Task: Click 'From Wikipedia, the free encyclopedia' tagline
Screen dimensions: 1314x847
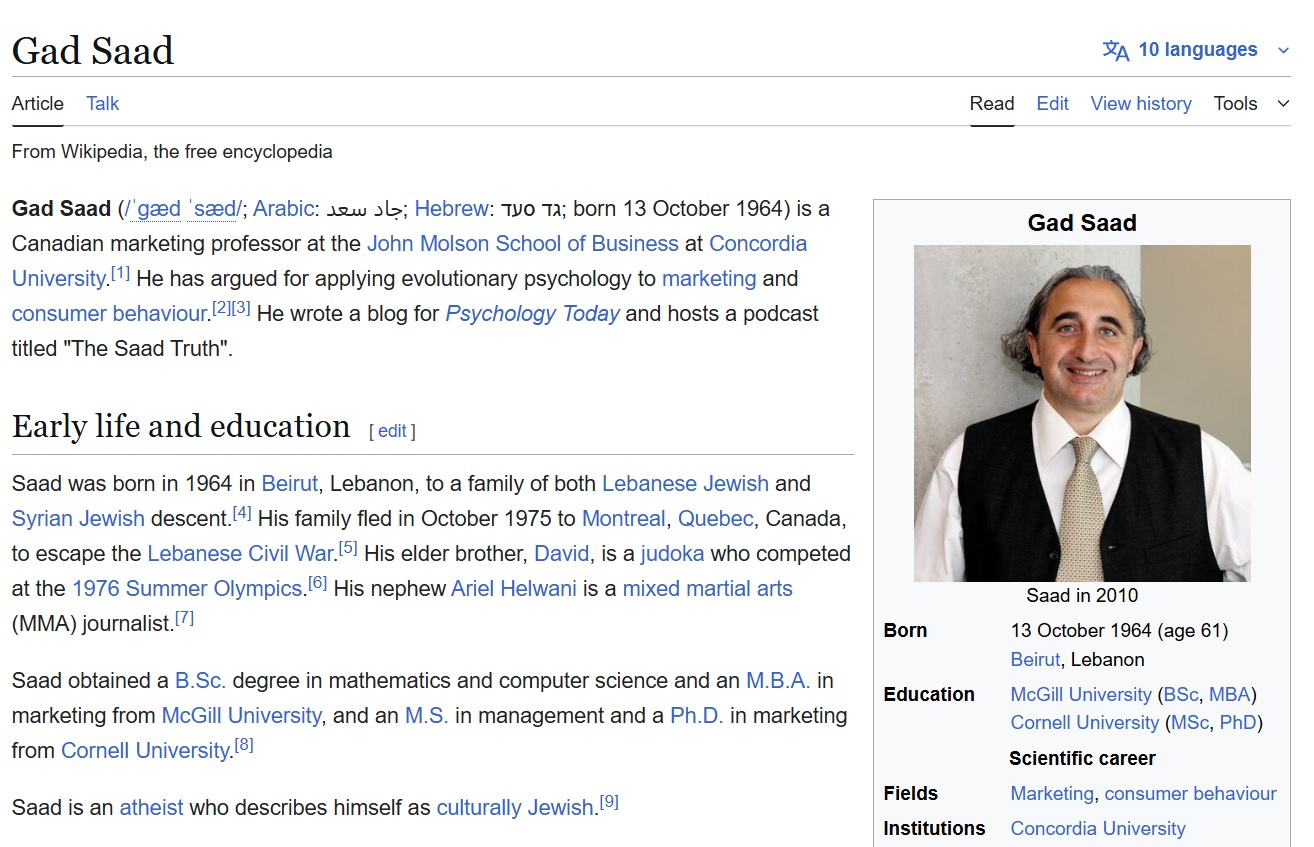Action: click(172, 152)
